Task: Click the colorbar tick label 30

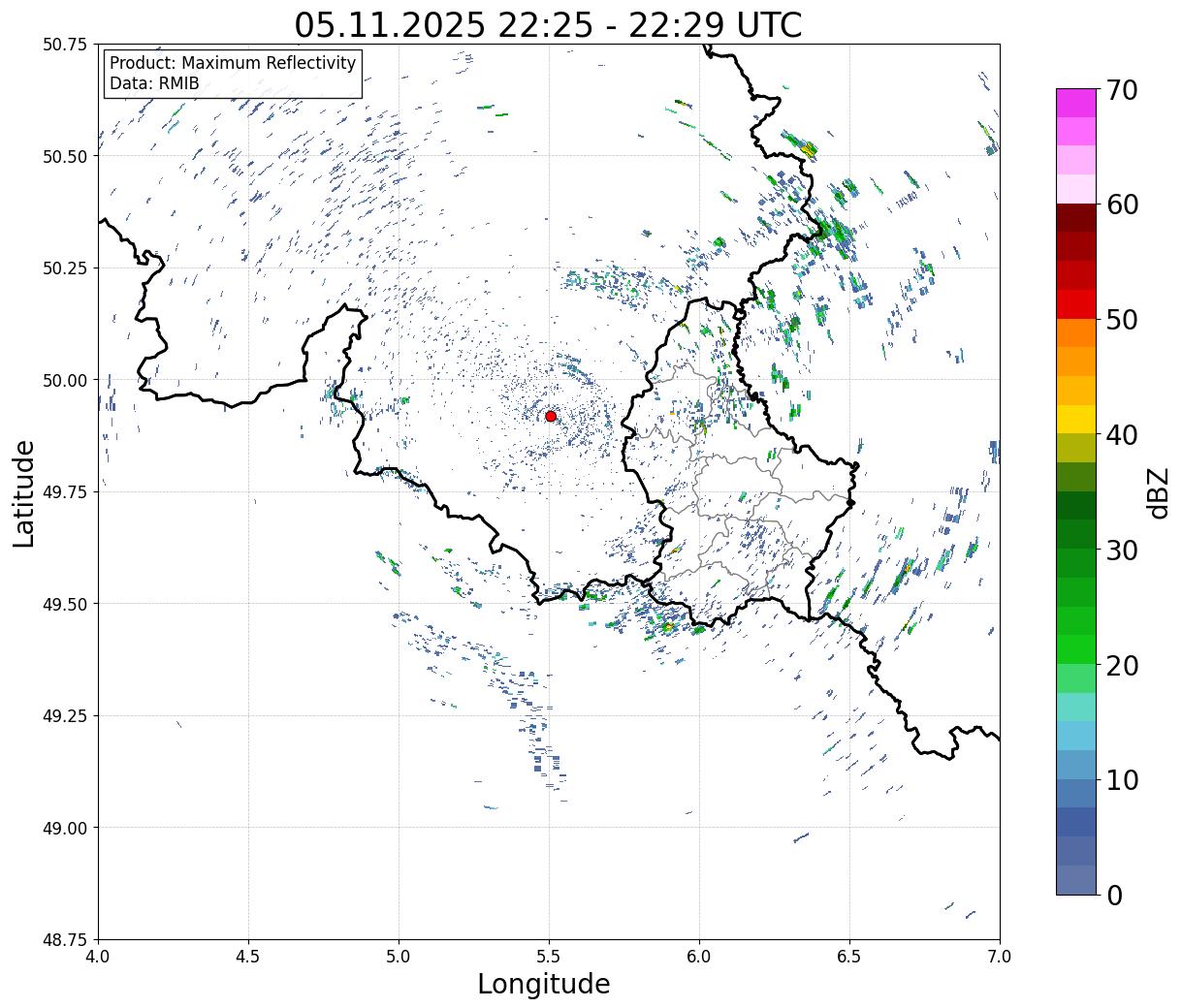Action: pyautogui.click(x=1122, y=550)
